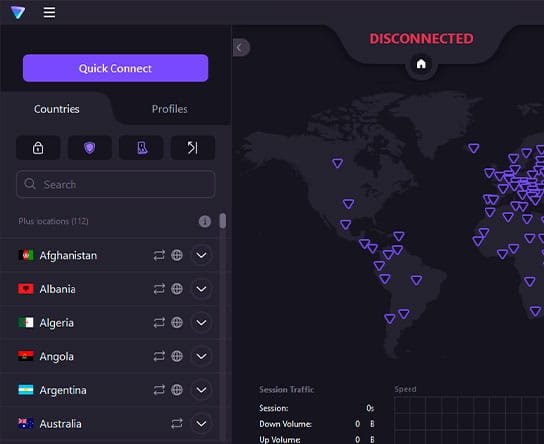Click Albania's globe icon

(x=177, y=289)
